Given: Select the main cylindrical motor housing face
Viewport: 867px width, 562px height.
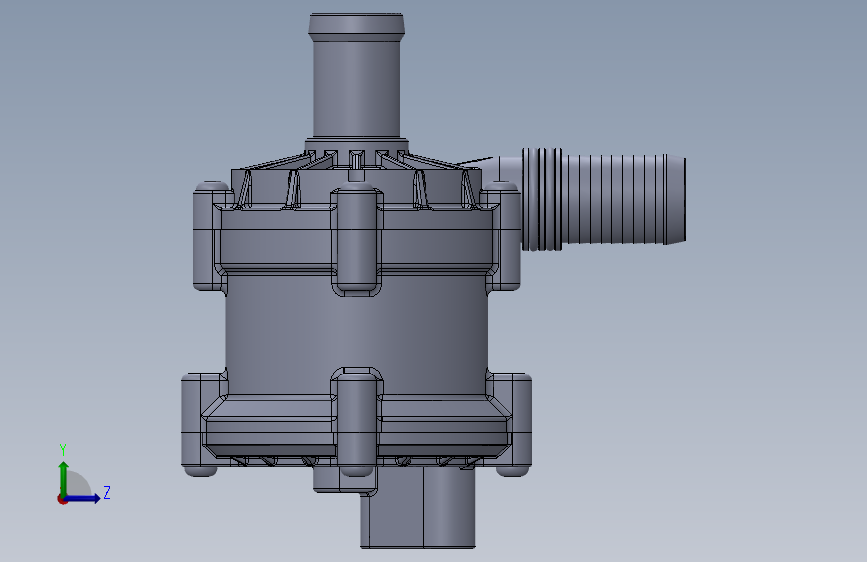Looking at the screenshot, I should tap(357, 334).
